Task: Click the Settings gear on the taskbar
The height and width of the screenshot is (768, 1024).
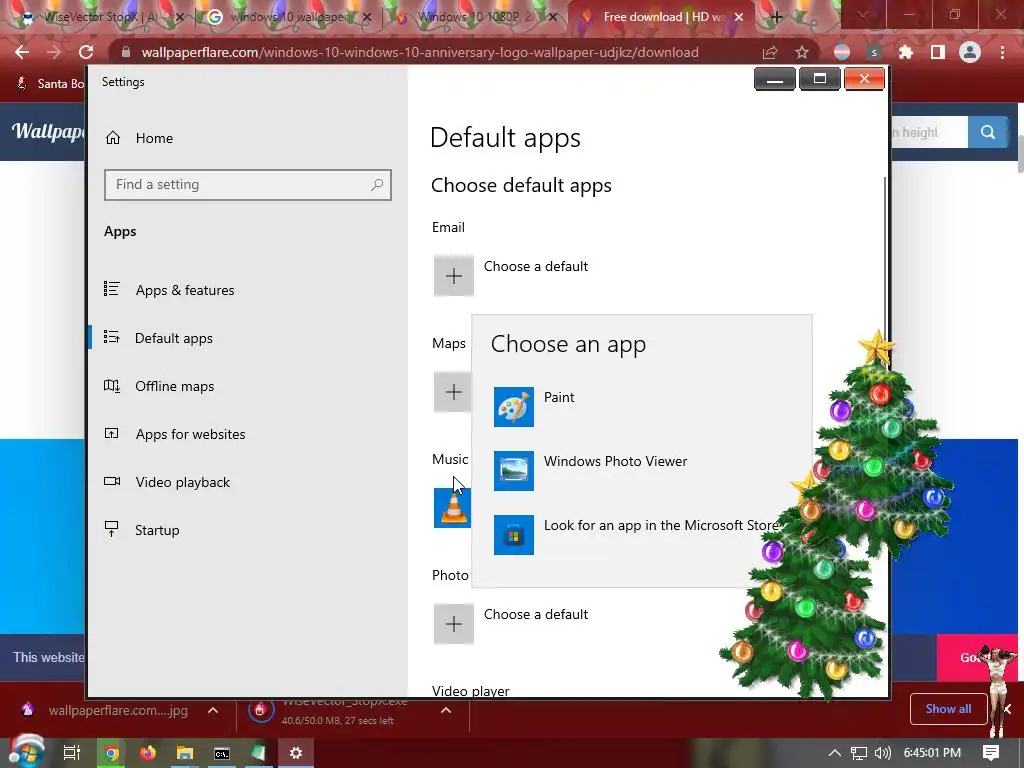Action: (x=296, y=753)
